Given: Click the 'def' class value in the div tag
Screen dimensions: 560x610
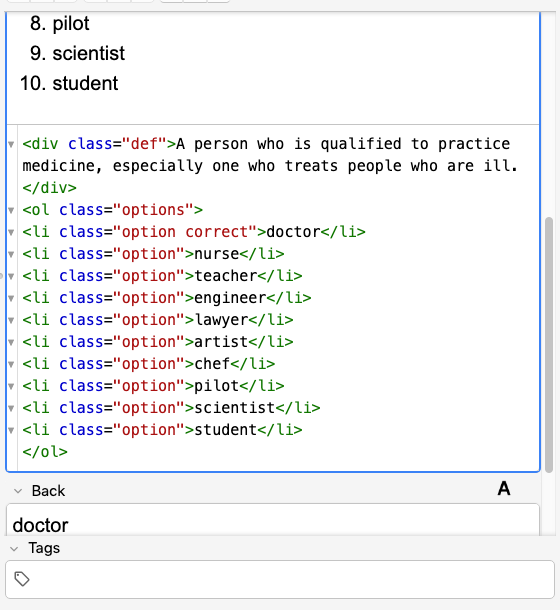Looking at the screenshot, I should point(144,144).
